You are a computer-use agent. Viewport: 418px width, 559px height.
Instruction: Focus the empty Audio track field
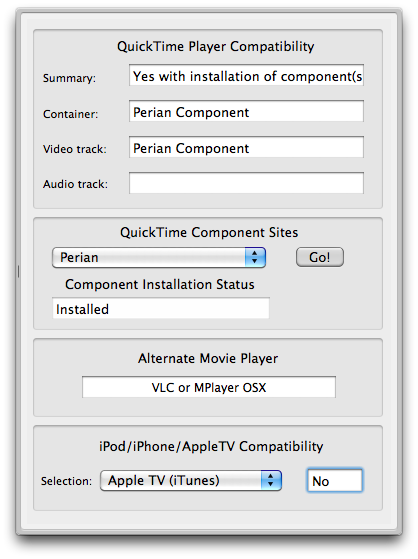(x=246, y=183)
